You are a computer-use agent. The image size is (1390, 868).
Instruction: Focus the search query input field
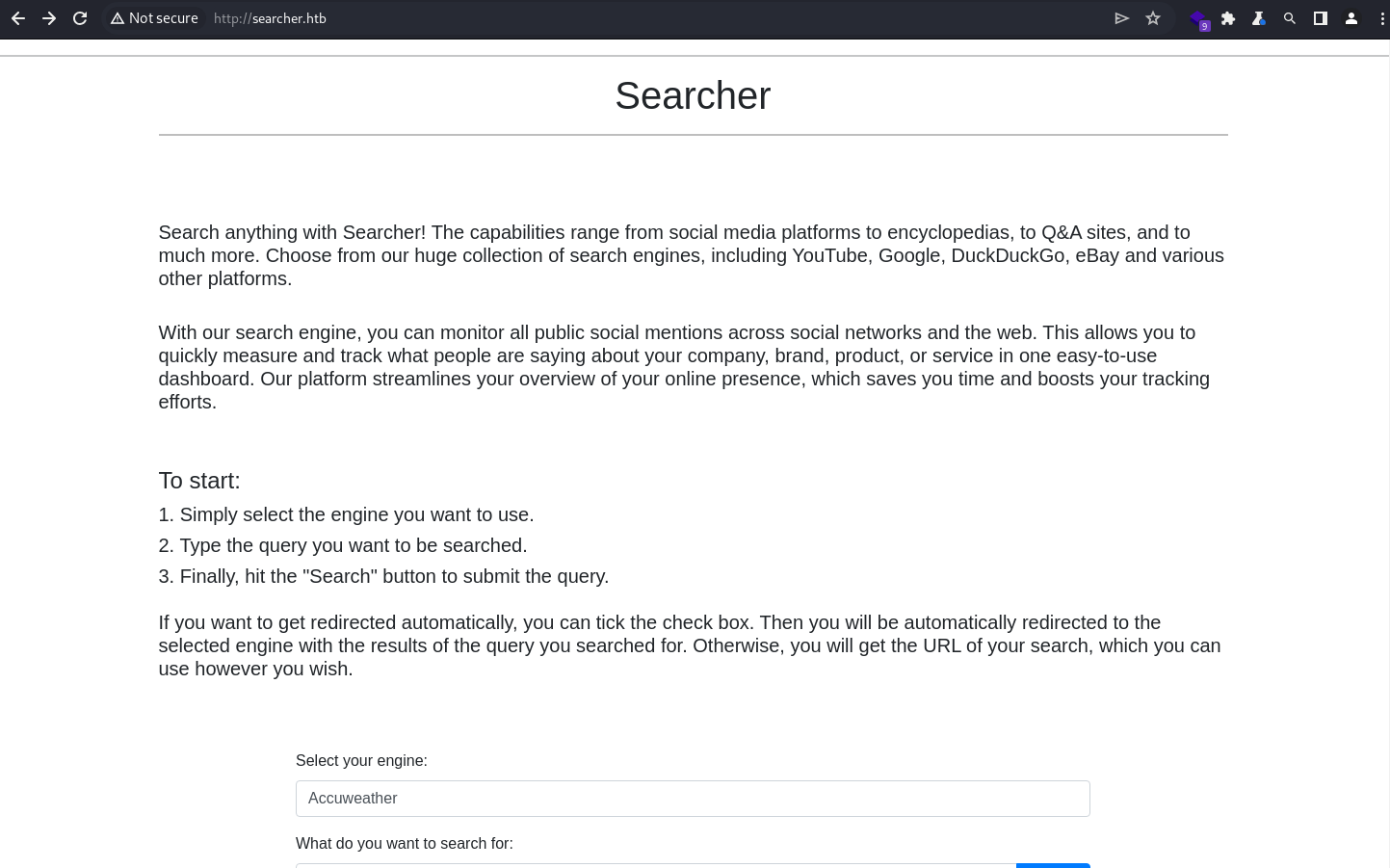tap(656, 865)
